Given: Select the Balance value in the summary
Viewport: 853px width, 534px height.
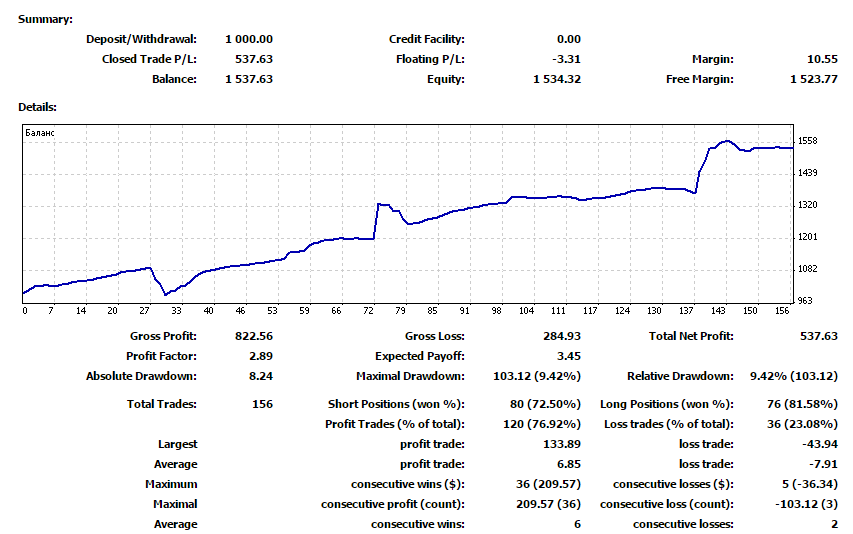Looking at the screenshot, I should (x=249, y=79).
